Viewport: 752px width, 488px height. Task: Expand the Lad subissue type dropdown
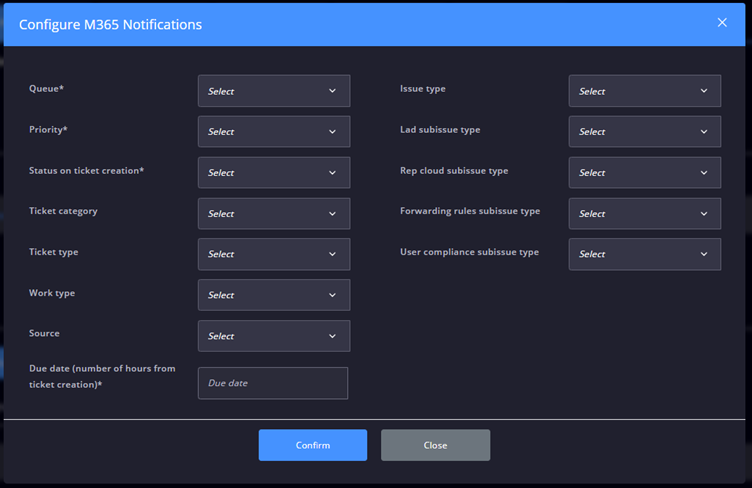(645, 131)
